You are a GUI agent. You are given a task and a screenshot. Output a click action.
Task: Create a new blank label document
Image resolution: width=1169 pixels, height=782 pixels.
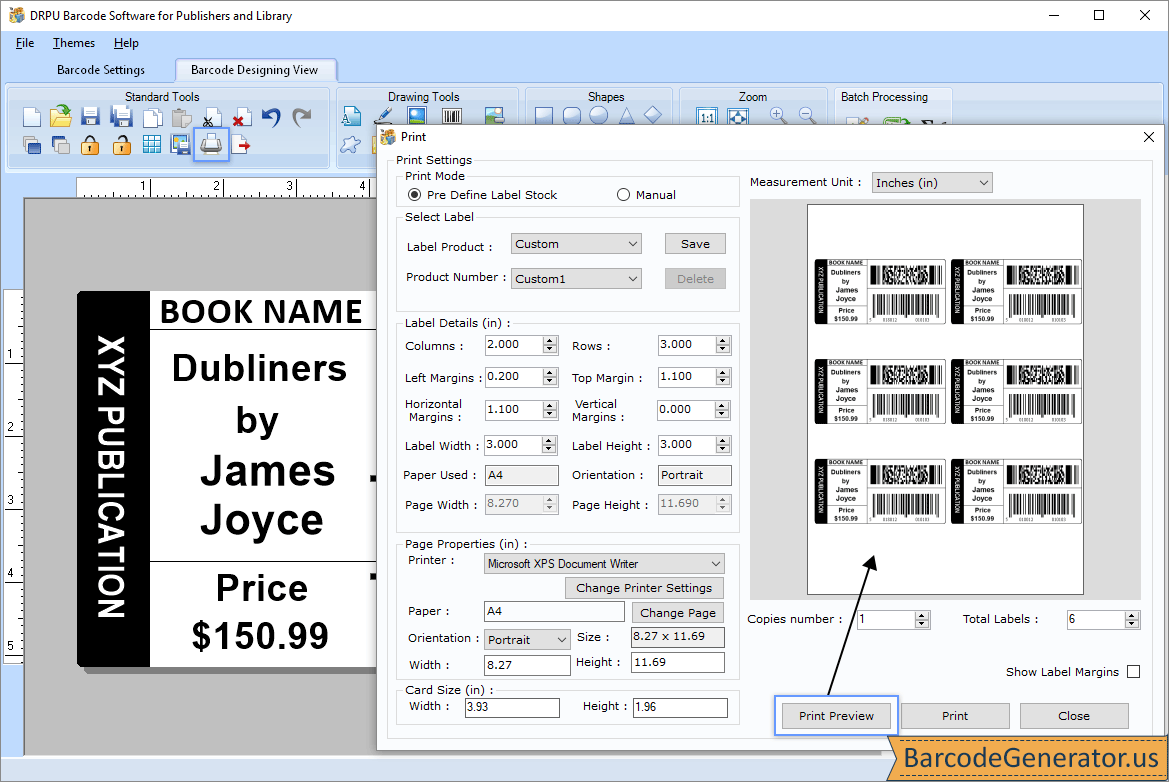(x=31, y=117)
